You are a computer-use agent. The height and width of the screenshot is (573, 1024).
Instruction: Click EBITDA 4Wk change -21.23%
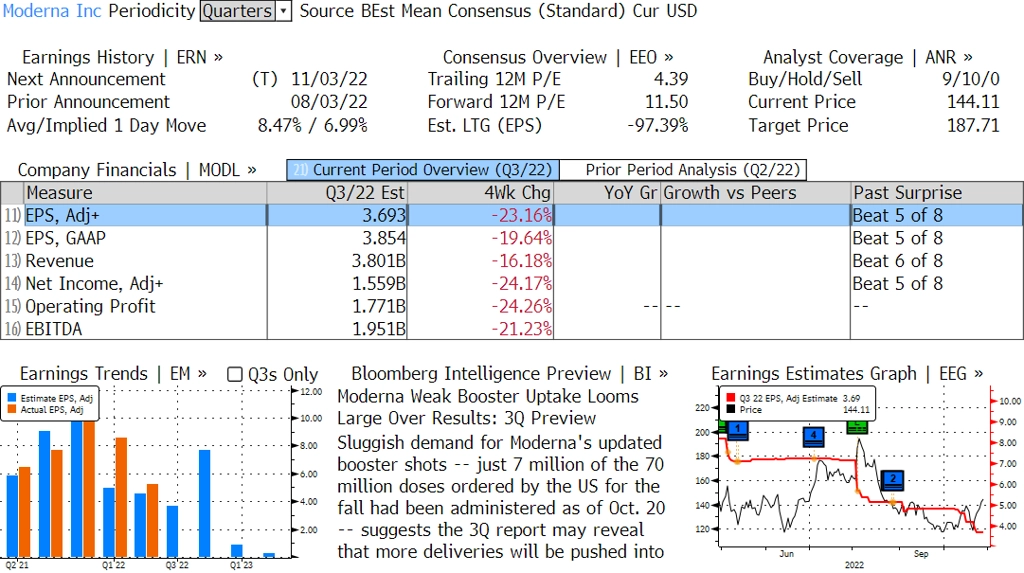coord(521,329)
